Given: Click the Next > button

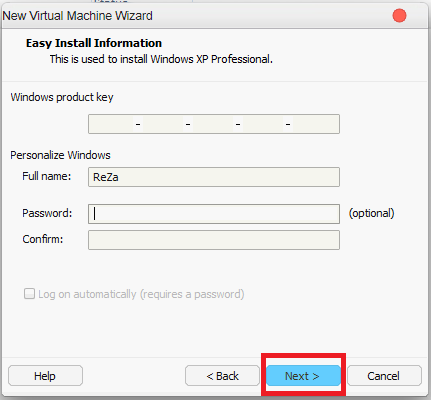Looking at the screenshot, I should click(x=303, y=376).
